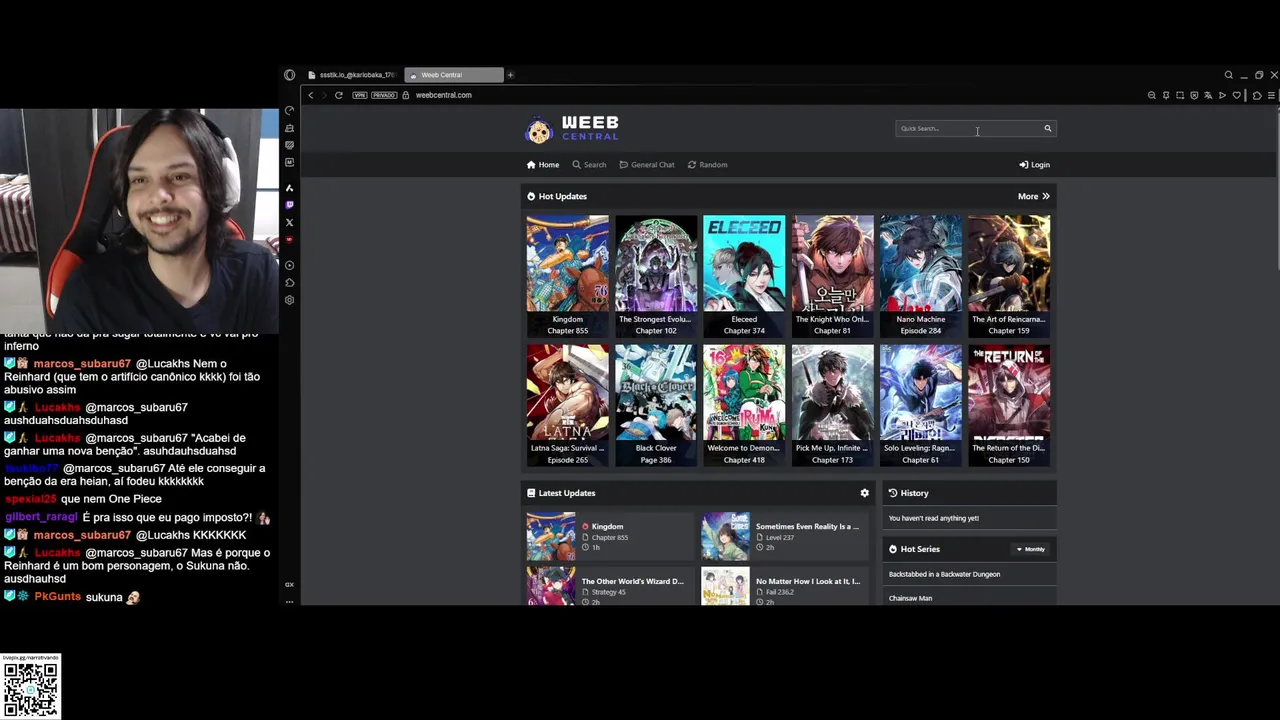Open Pick Me Up, Infinite Chapter 173 cover
The image size is (1280, 720).
tap(832, 405)
